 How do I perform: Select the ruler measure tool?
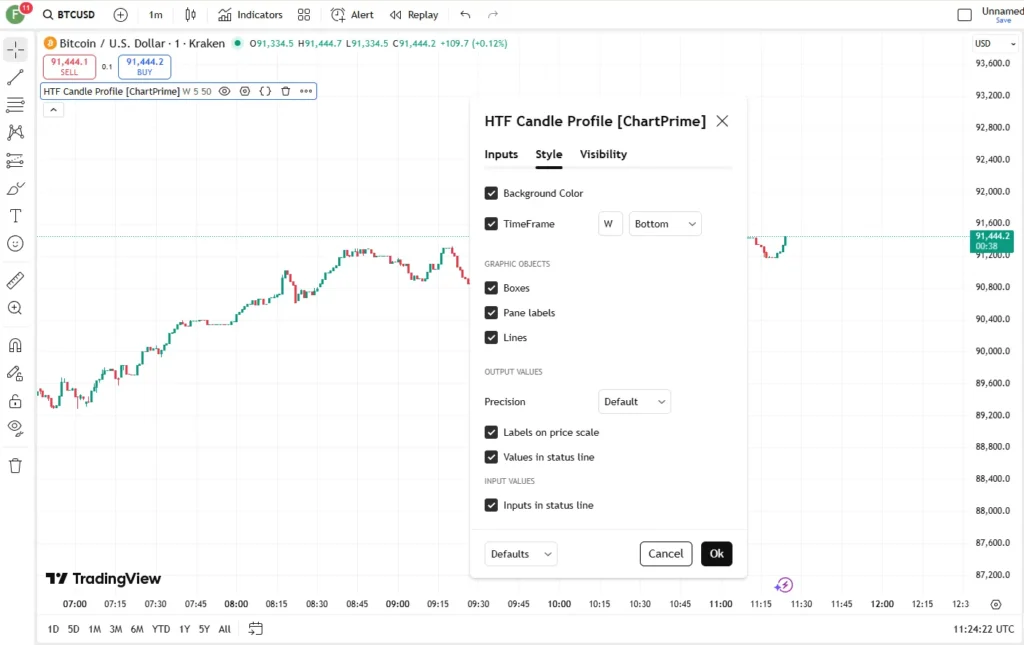click(x=15, y=281)
